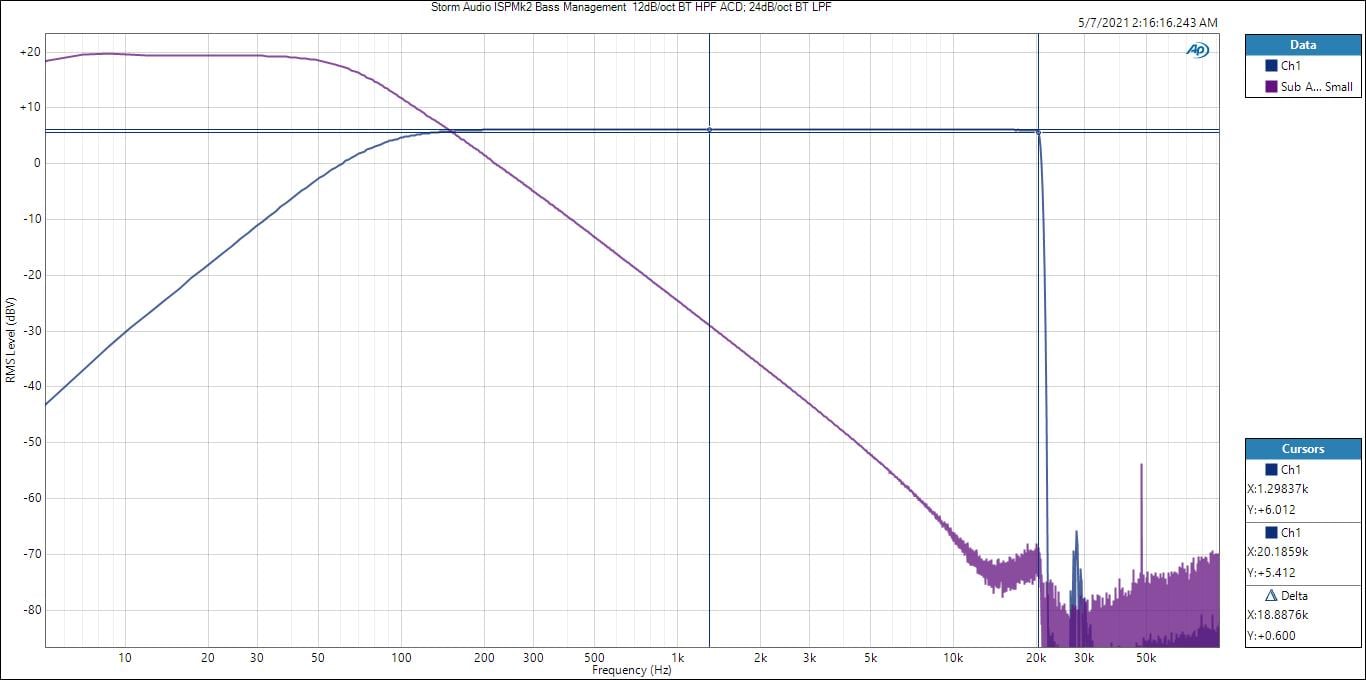Select the cursor marker at 1.29837k
Screen dimensions: 1366x680
coord(709,130)
